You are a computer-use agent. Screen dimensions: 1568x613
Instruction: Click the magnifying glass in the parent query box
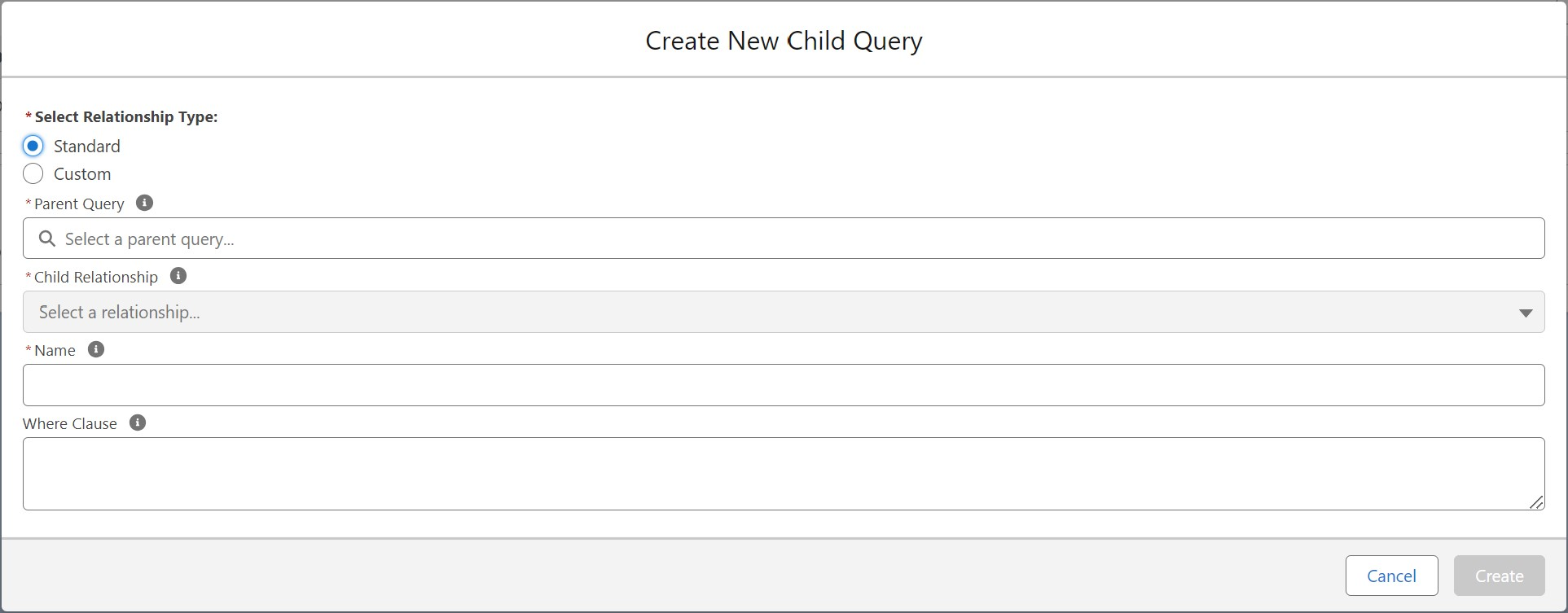(46, 238)
